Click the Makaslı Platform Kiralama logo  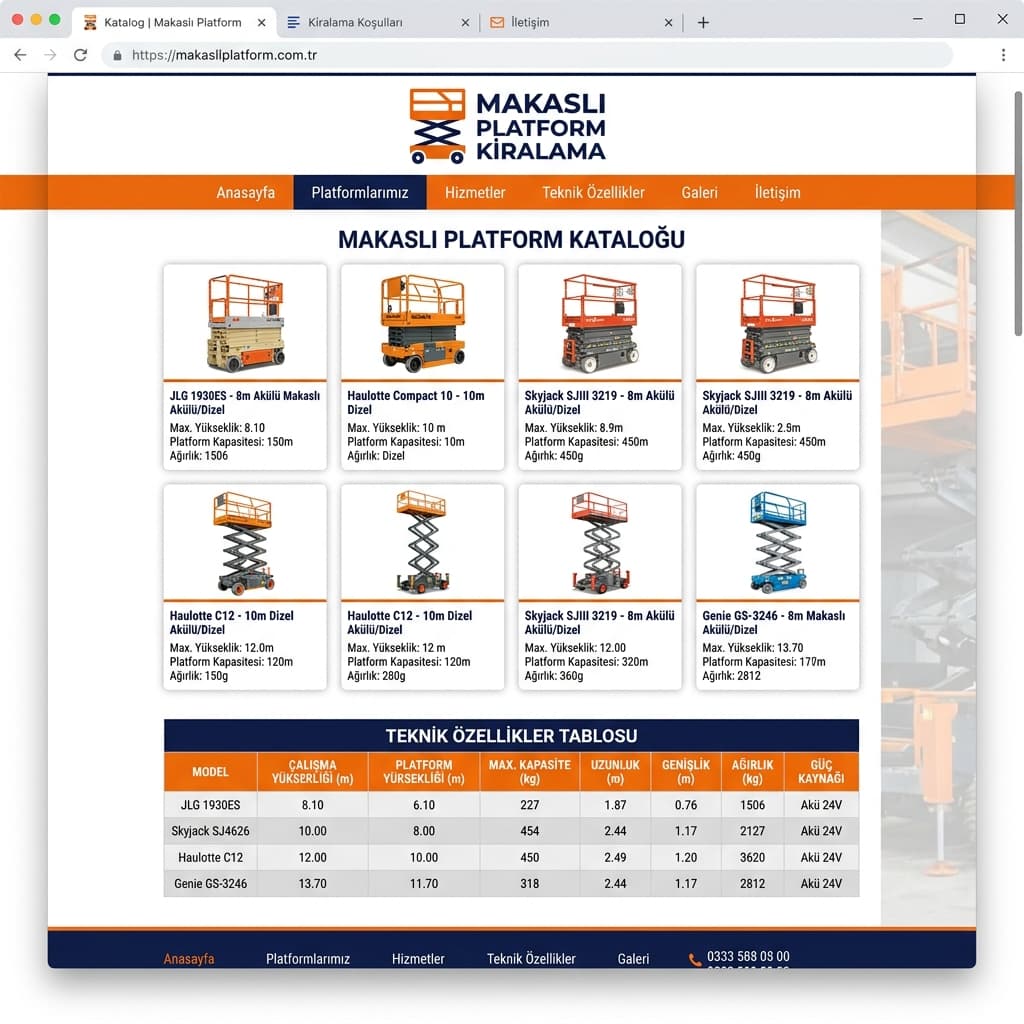tap(508, 126)
